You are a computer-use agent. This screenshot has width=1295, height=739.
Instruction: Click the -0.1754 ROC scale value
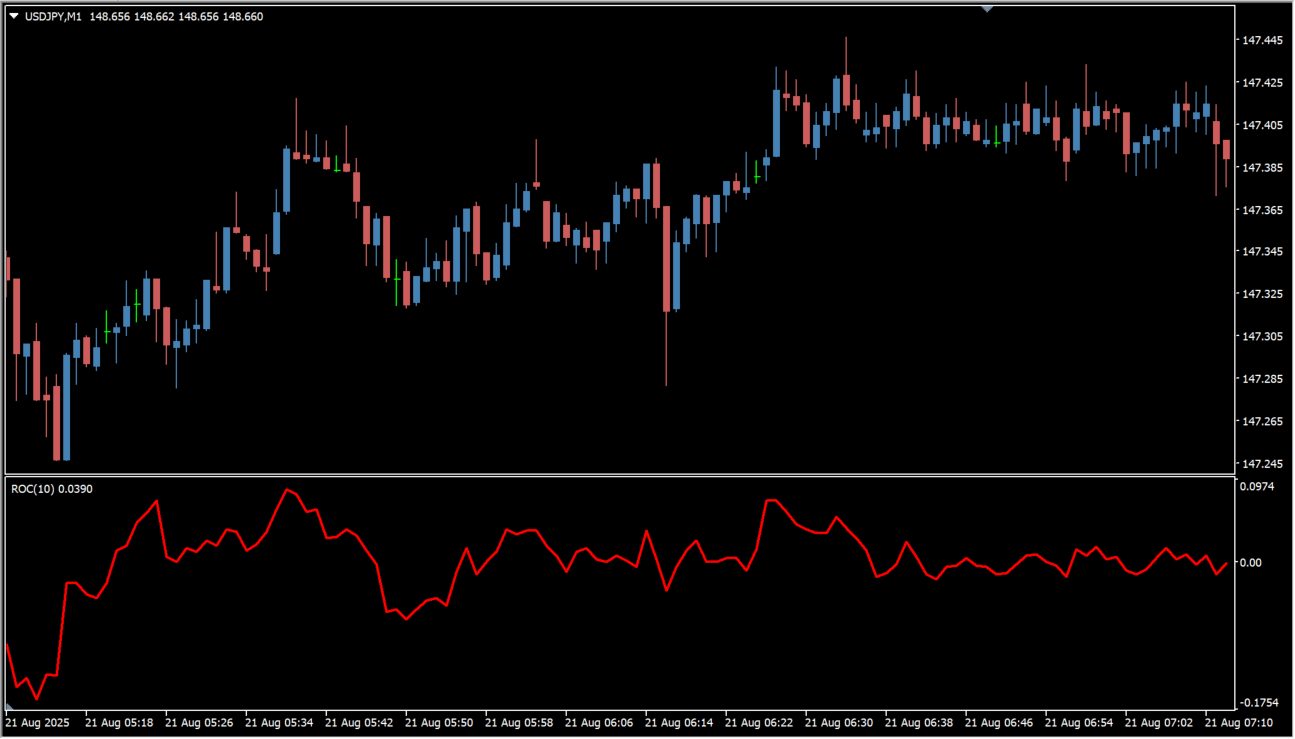pyautogui.click(x=1259, y=704)
